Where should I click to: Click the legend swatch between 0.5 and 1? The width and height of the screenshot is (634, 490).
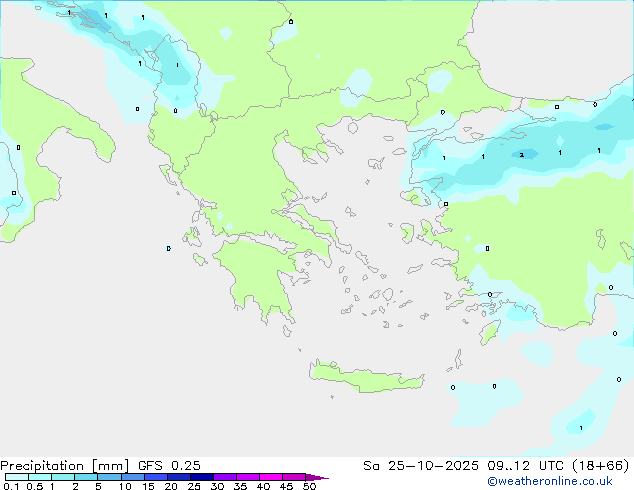pyautogui.click(x=40, y=477)
